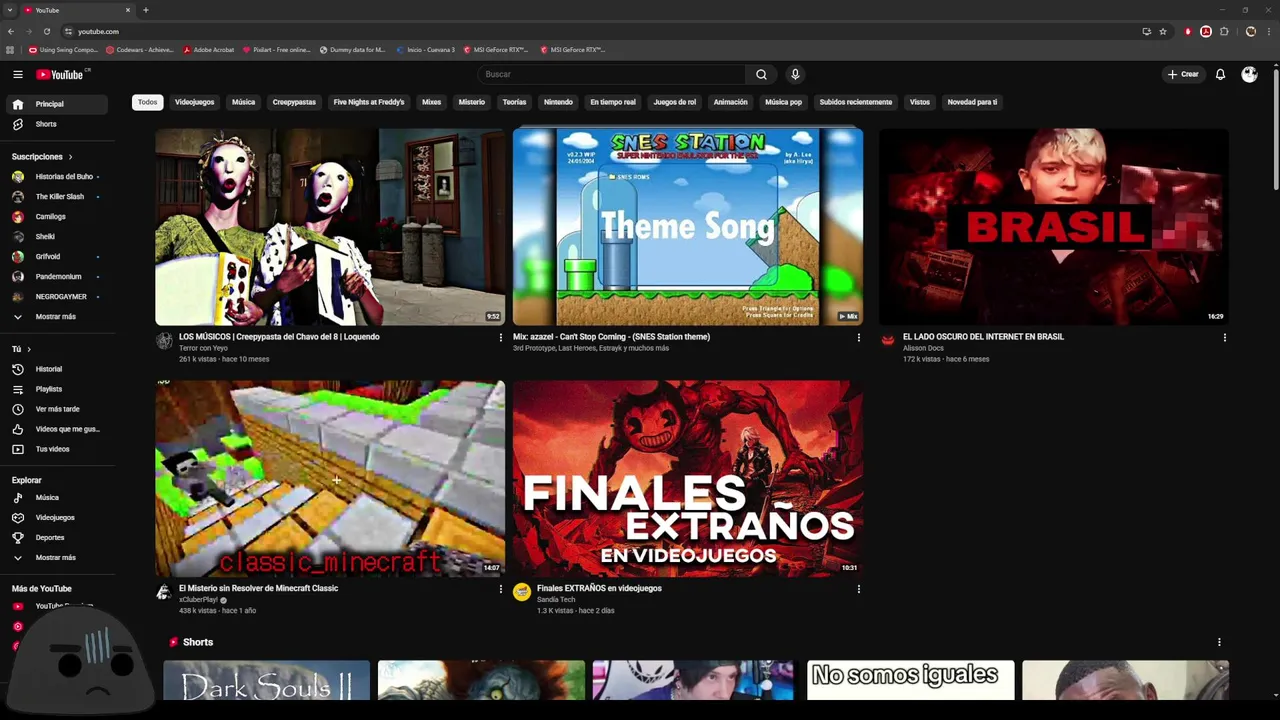
Task: Play BRASIL dark internet thumbnail
Action: (1054, 227)
